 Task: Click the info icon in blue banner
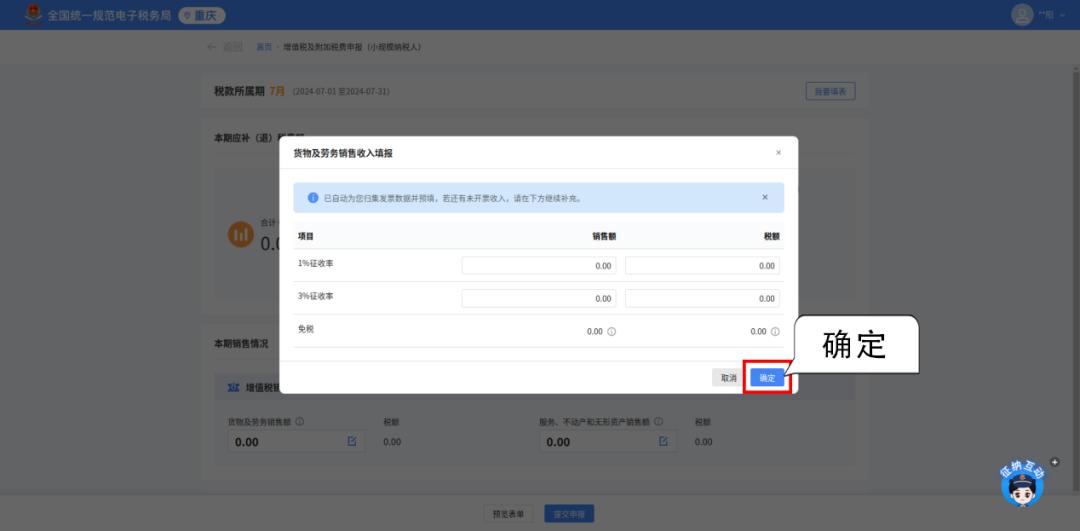[x=313, y=198]
